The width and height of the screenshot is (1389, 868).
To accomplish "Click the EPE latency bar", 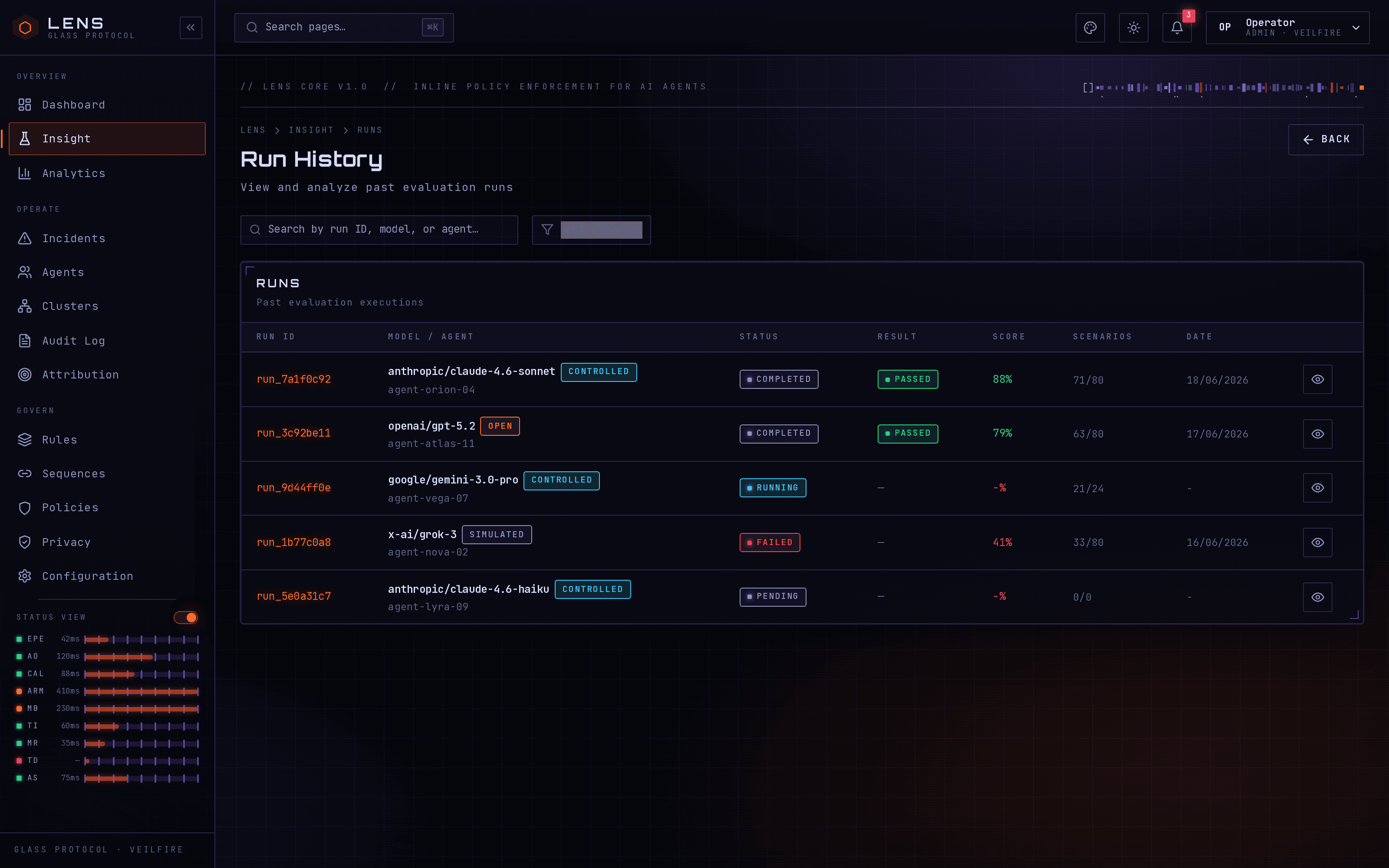I will [x=141, y=639].
